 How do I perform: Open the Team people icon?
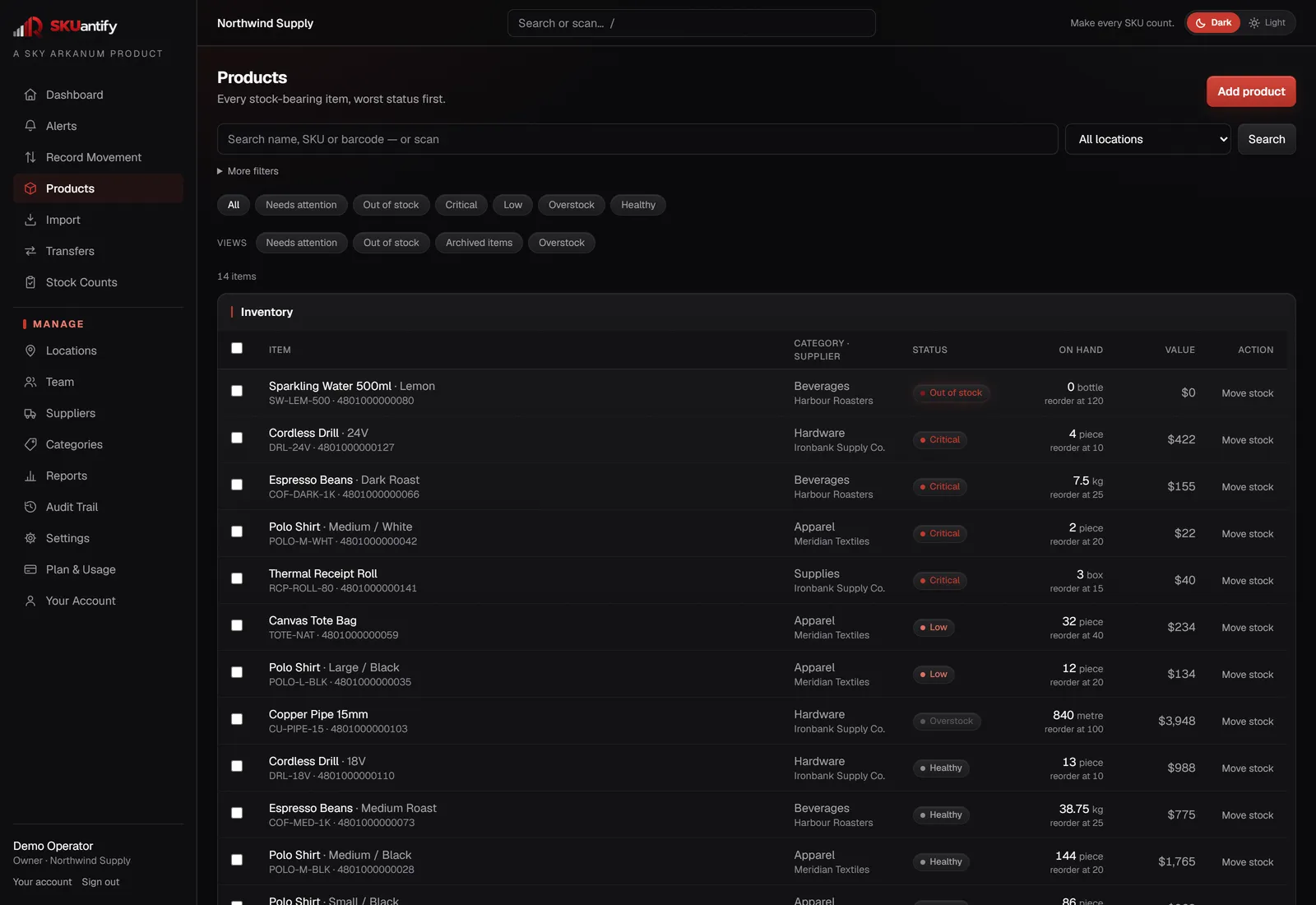click(x=30, y=382)
